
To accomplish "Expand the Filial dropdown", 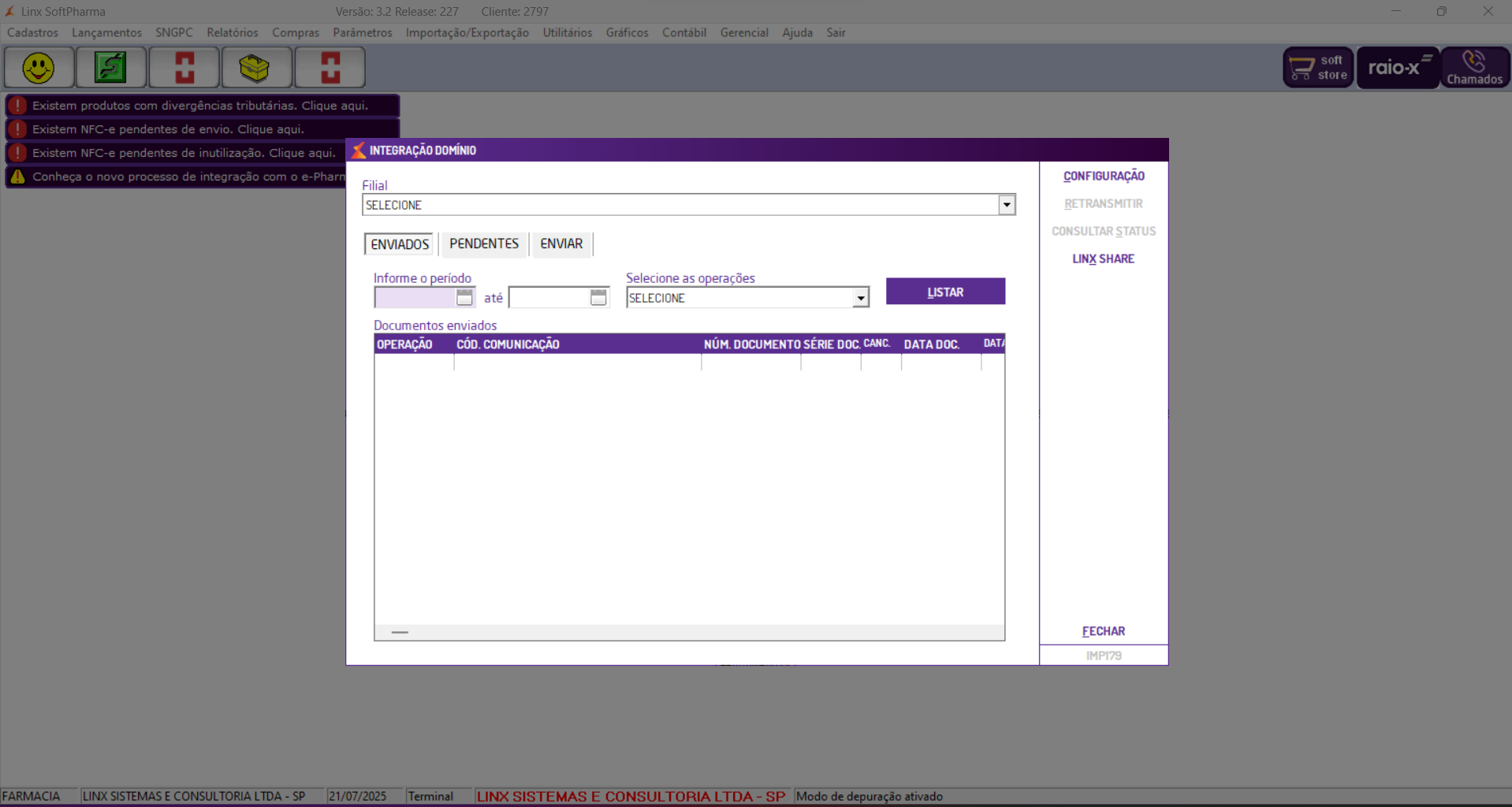I will pos(1007,205).
